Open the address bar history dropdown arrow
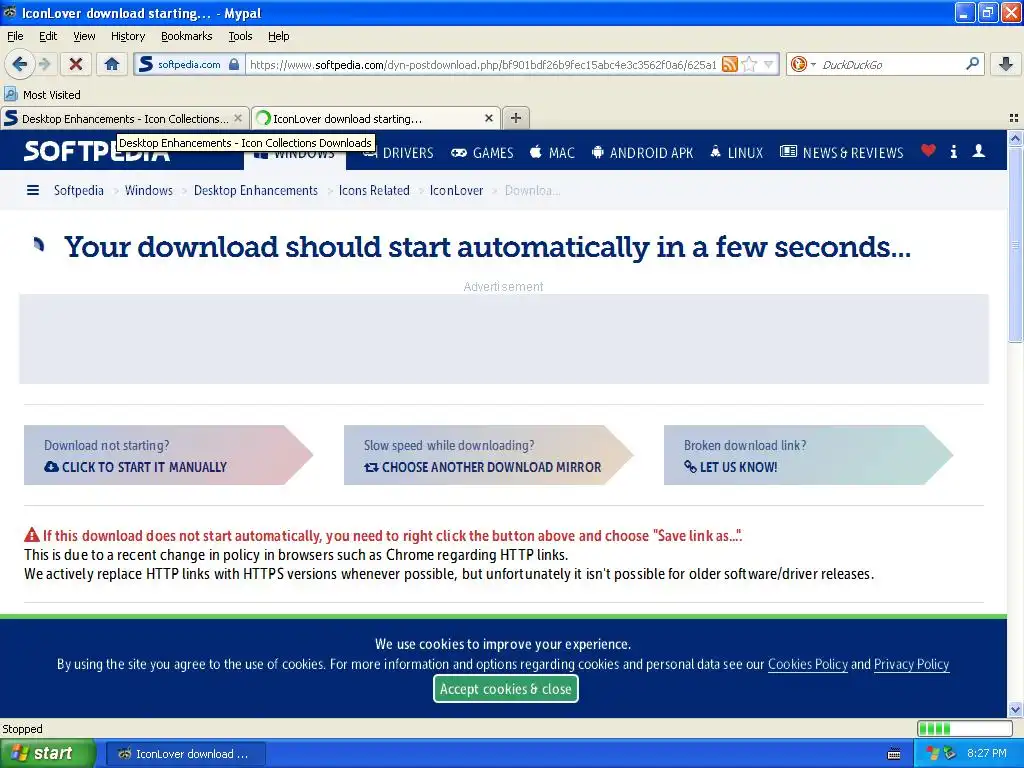1024x768 pixels. pyautogui.click(x=769, y=64)
